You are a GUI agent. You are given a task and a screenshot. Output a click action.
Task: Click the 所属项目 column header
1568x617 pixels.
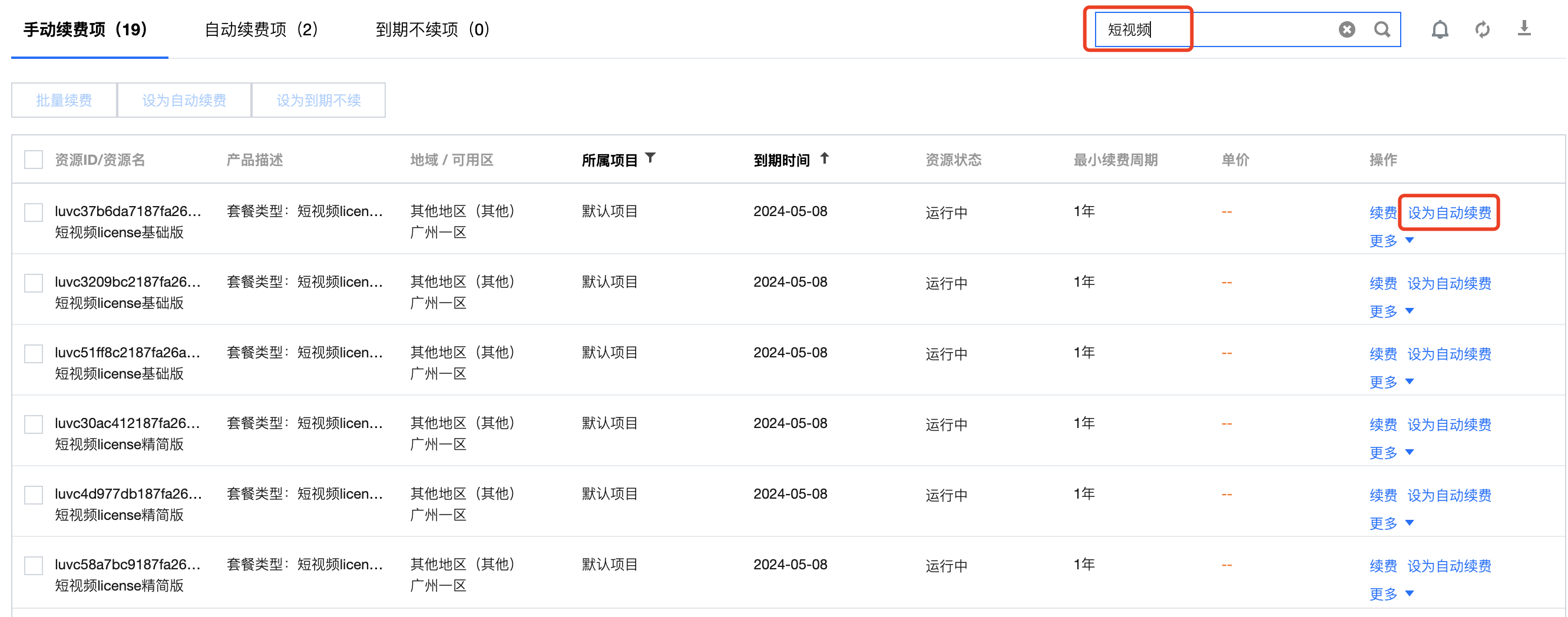609,160
